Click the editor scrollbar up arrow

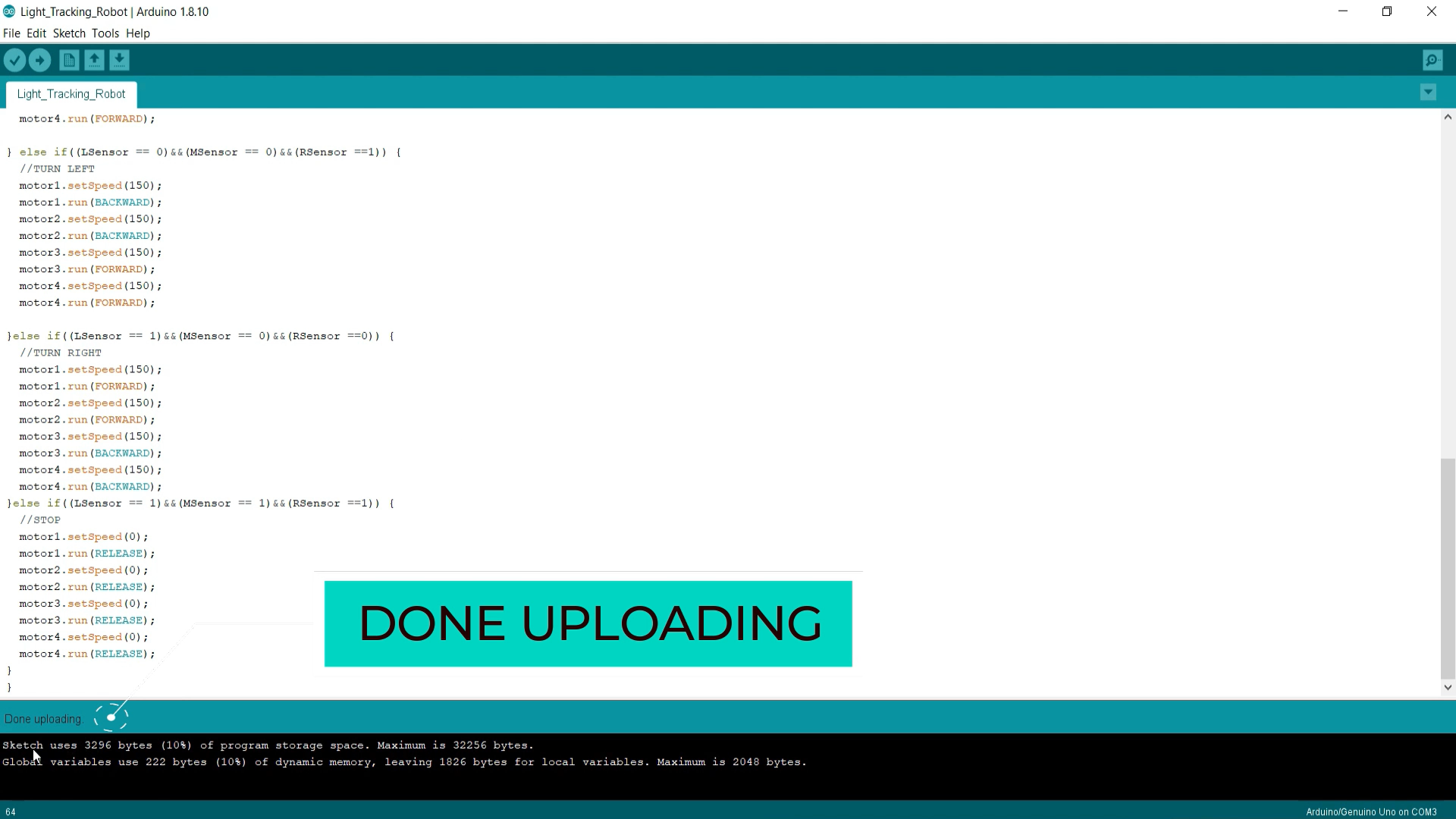click(1448, 117)
